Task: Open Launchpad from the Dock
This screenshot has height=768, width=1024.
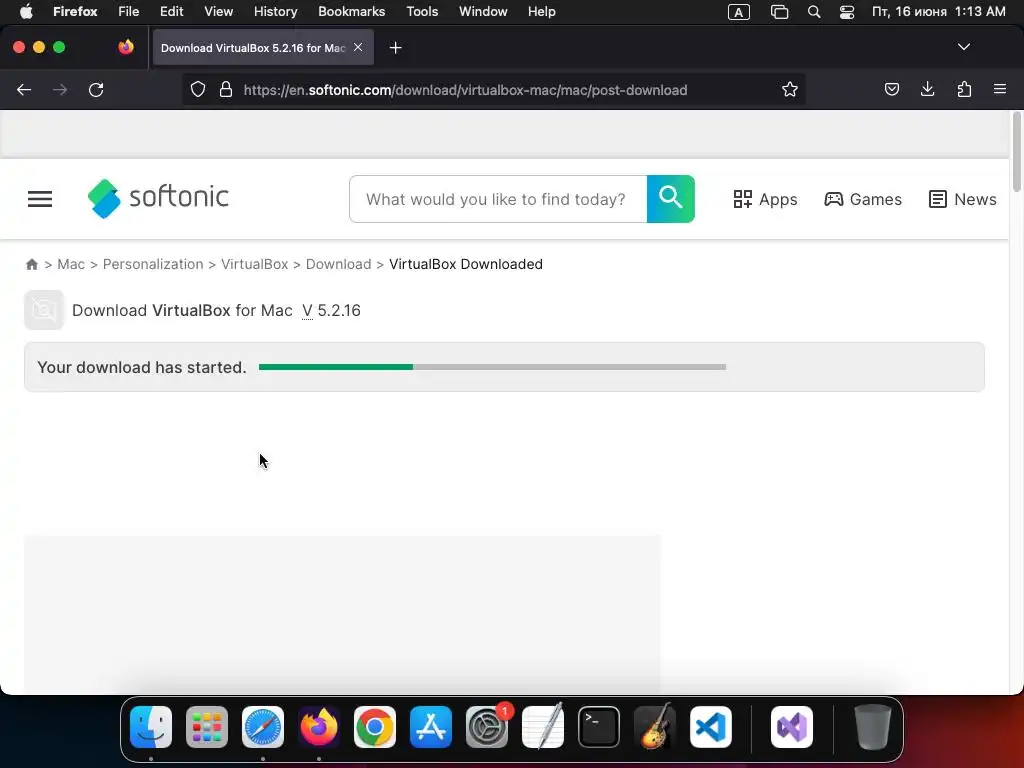Action: 207,727
